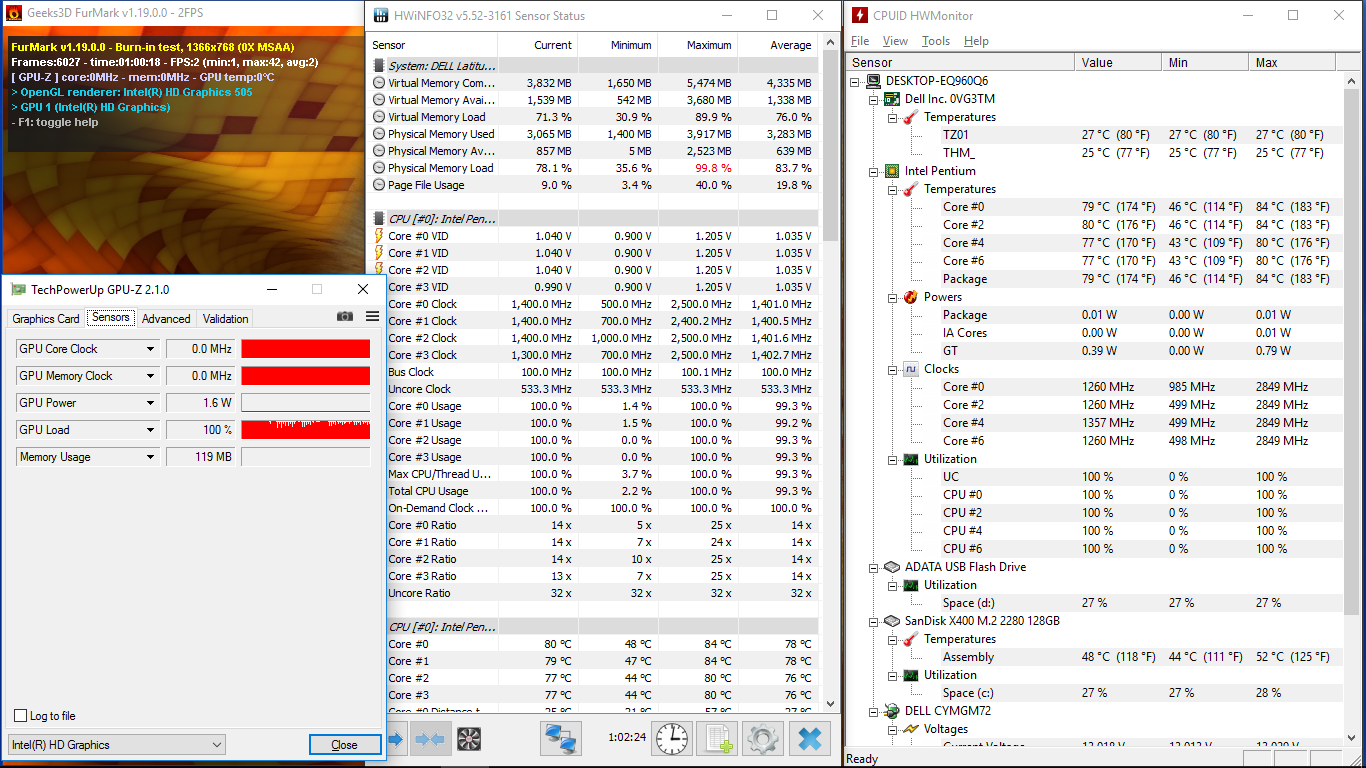Image resolution: width=1366 pixels, height=768 pixels.
Task: Enable the Log to file checkbox
Action: [21, 716]
